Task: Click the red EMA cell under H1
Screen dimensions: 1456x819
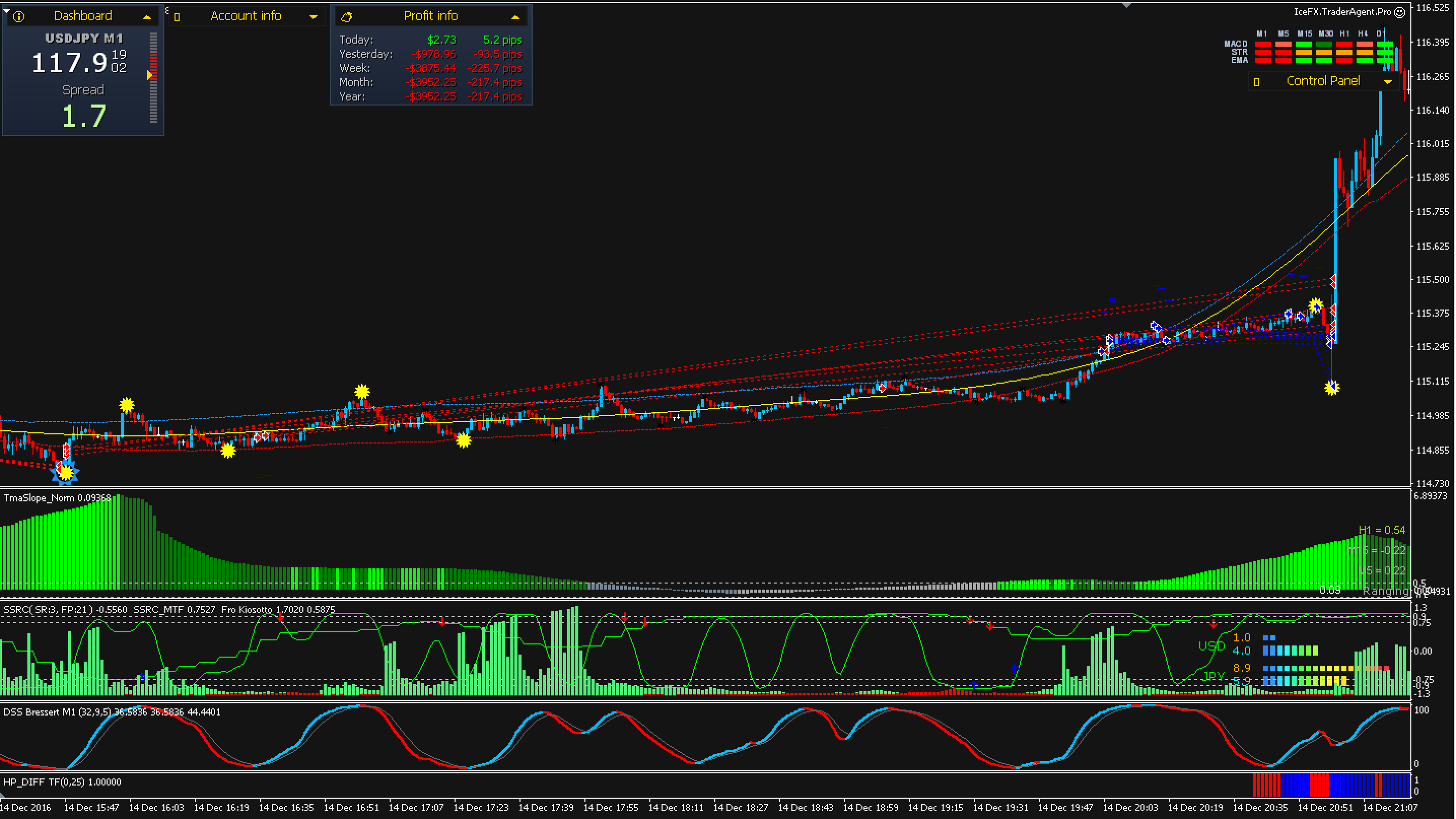Action: tap(1344, 60)
